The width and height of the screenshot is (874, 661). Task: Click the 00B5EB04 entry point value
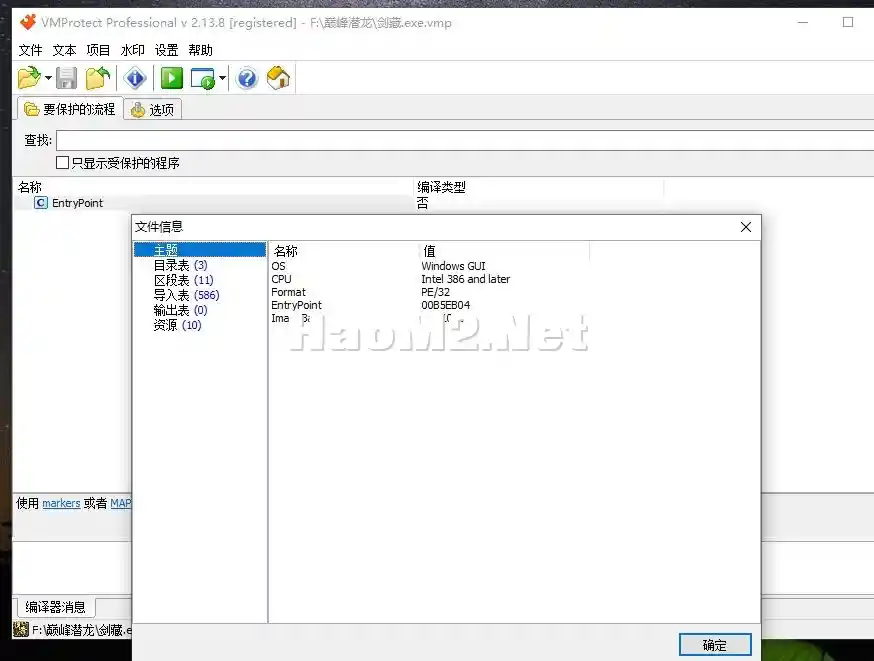coord(445,305)
